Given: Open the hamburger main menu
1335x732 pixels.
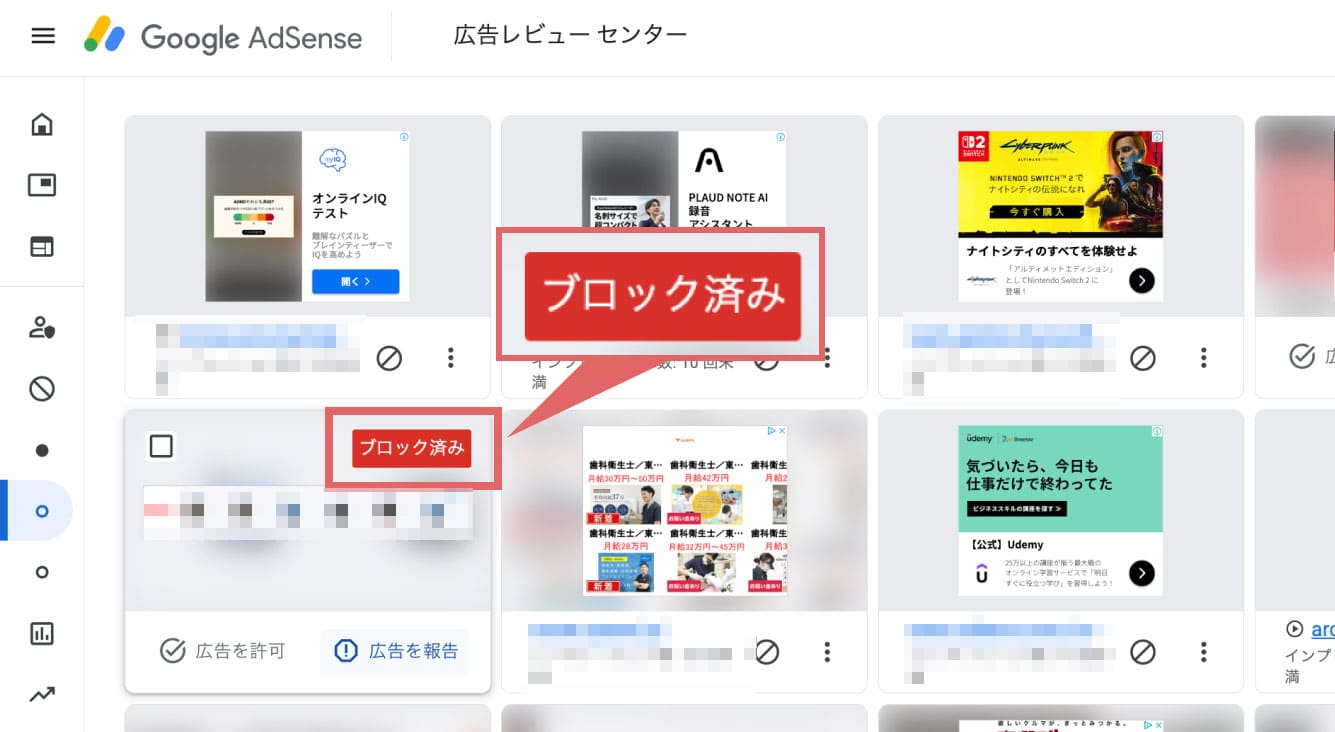Looking at the screenshot, I should [43, 36].
